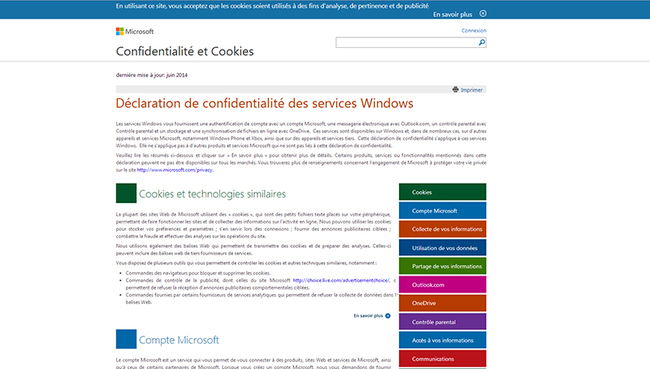The image size is (650, 369).
Task: Click the Microsoft logo
Action: [x=135, y=32]
